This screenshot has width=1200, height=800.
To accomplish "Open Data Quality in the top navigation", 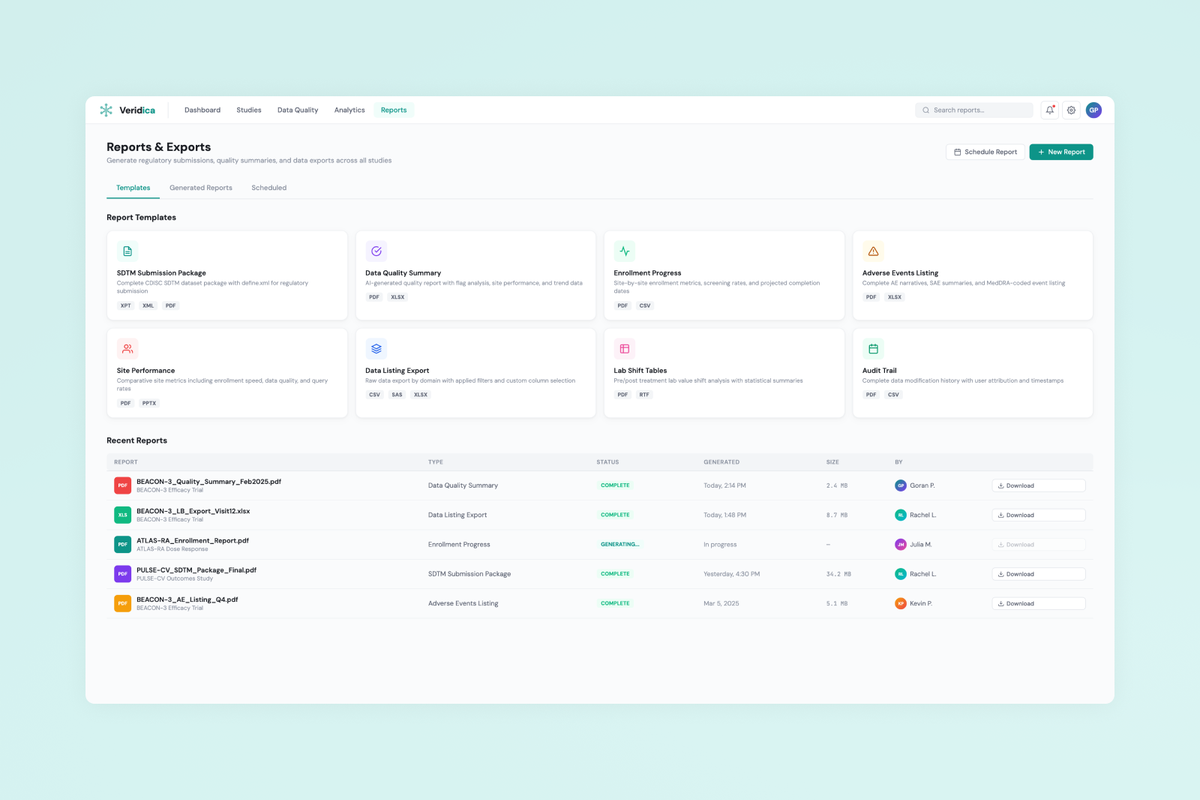I will [297, 110].
